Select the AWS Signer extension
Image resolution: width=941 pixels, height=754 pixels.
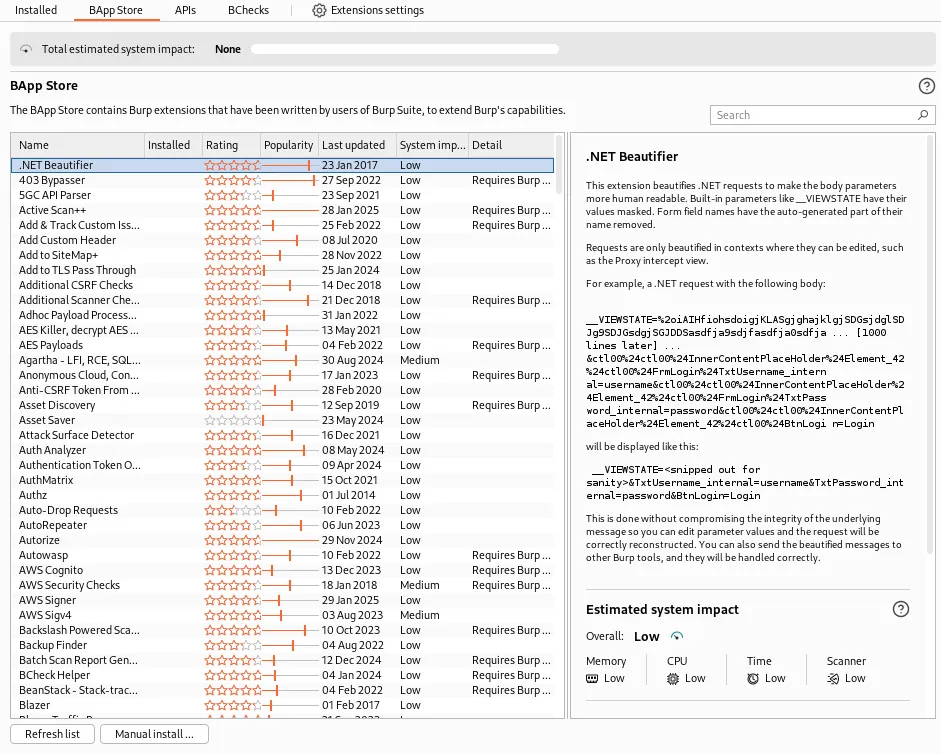(282, 600)
